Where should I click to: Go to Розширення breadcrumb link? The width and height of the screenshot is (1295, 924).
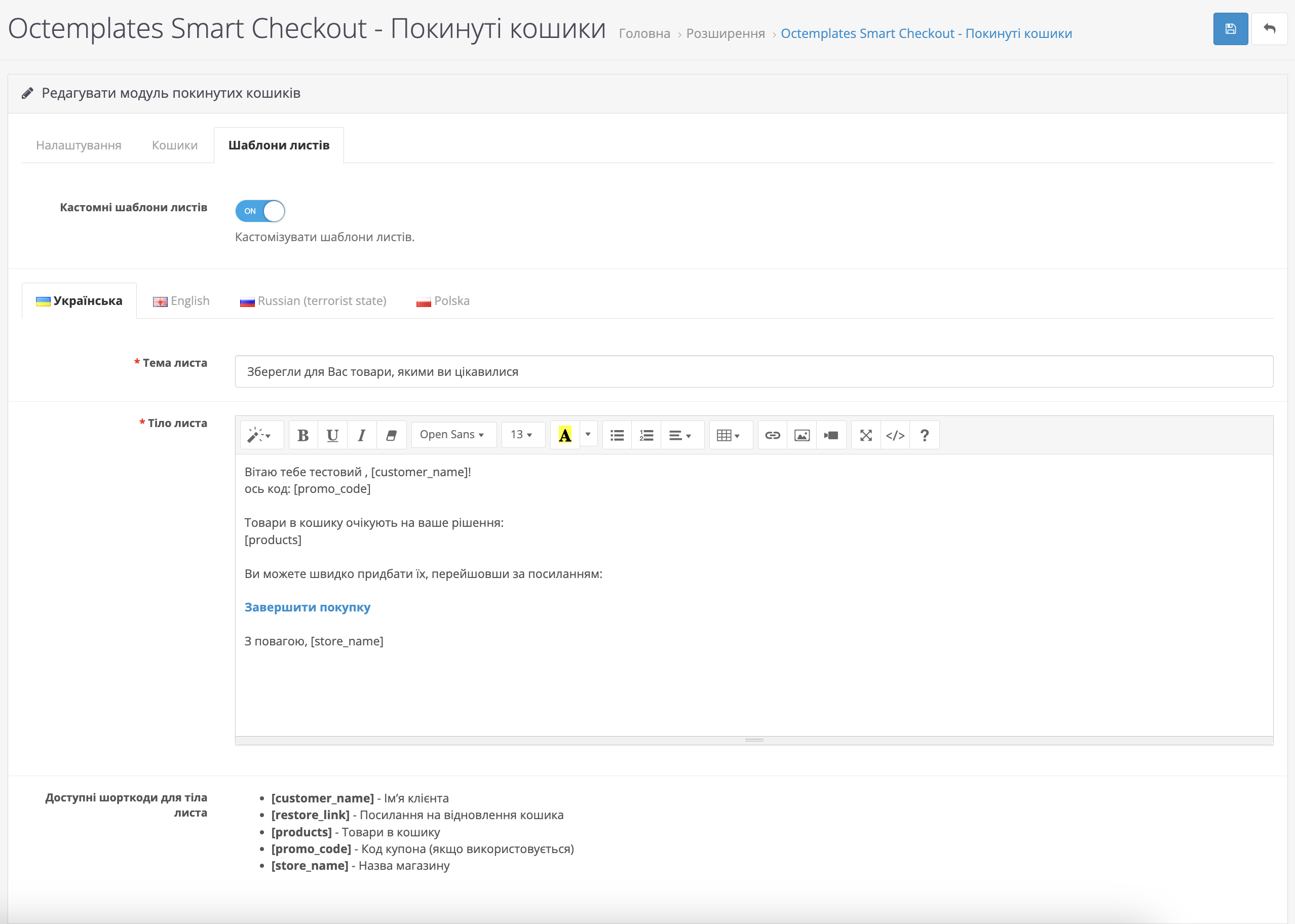tap(726, 33)
